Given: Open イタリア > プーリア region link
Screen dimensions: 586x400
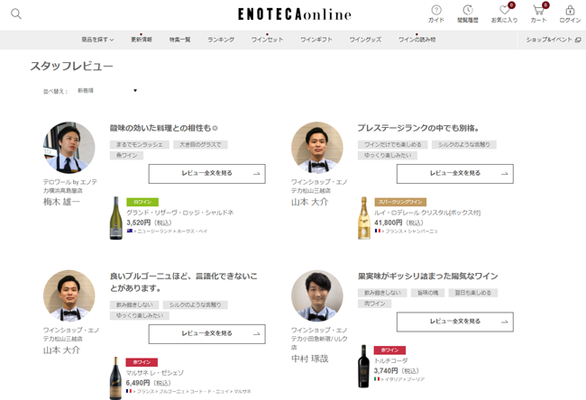Looking at the screenshot, I should pos(399,379).
